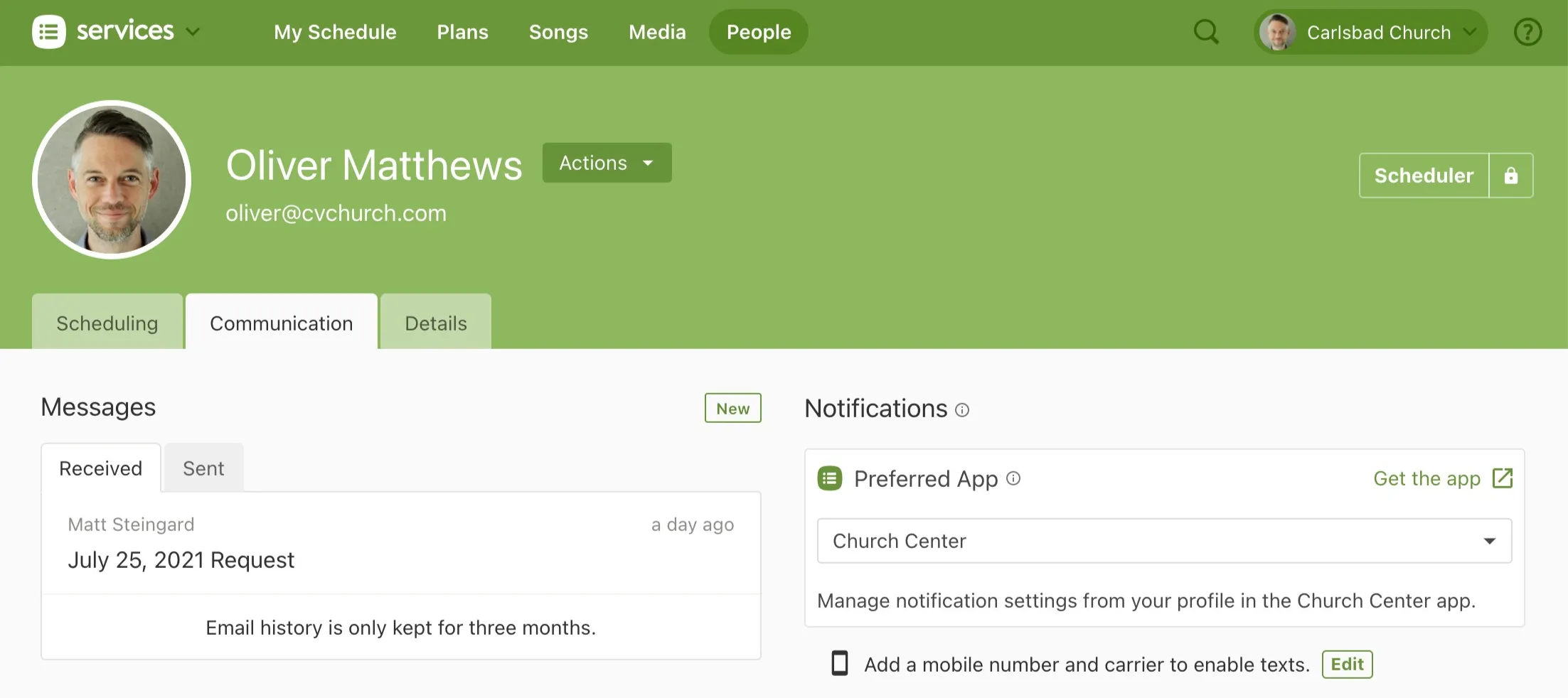Switch to the Scheduling tab

tap(107, 323)
